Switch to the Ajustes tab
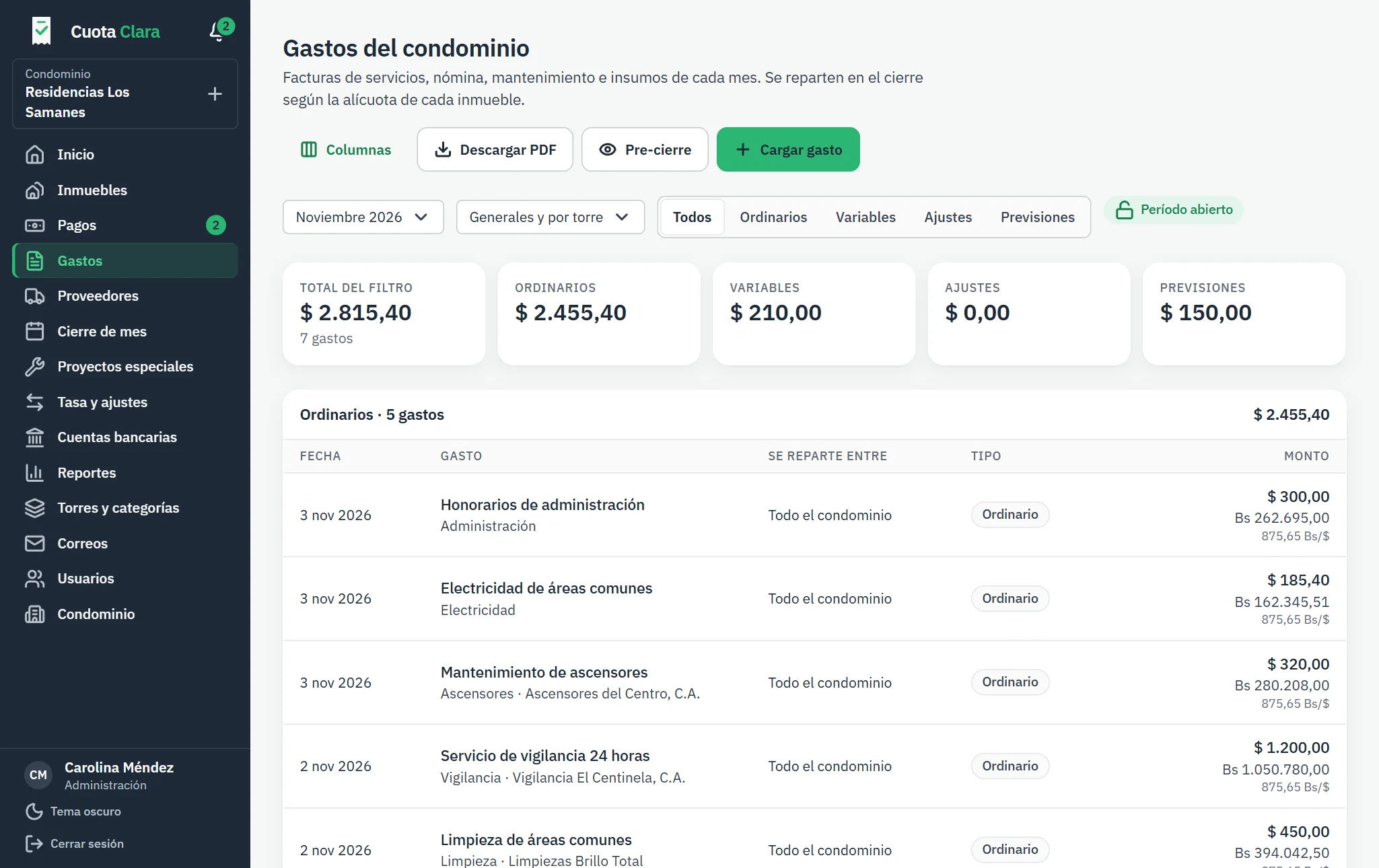Image resolution: width=1379 pixels, height=868 pixels. 948,217
